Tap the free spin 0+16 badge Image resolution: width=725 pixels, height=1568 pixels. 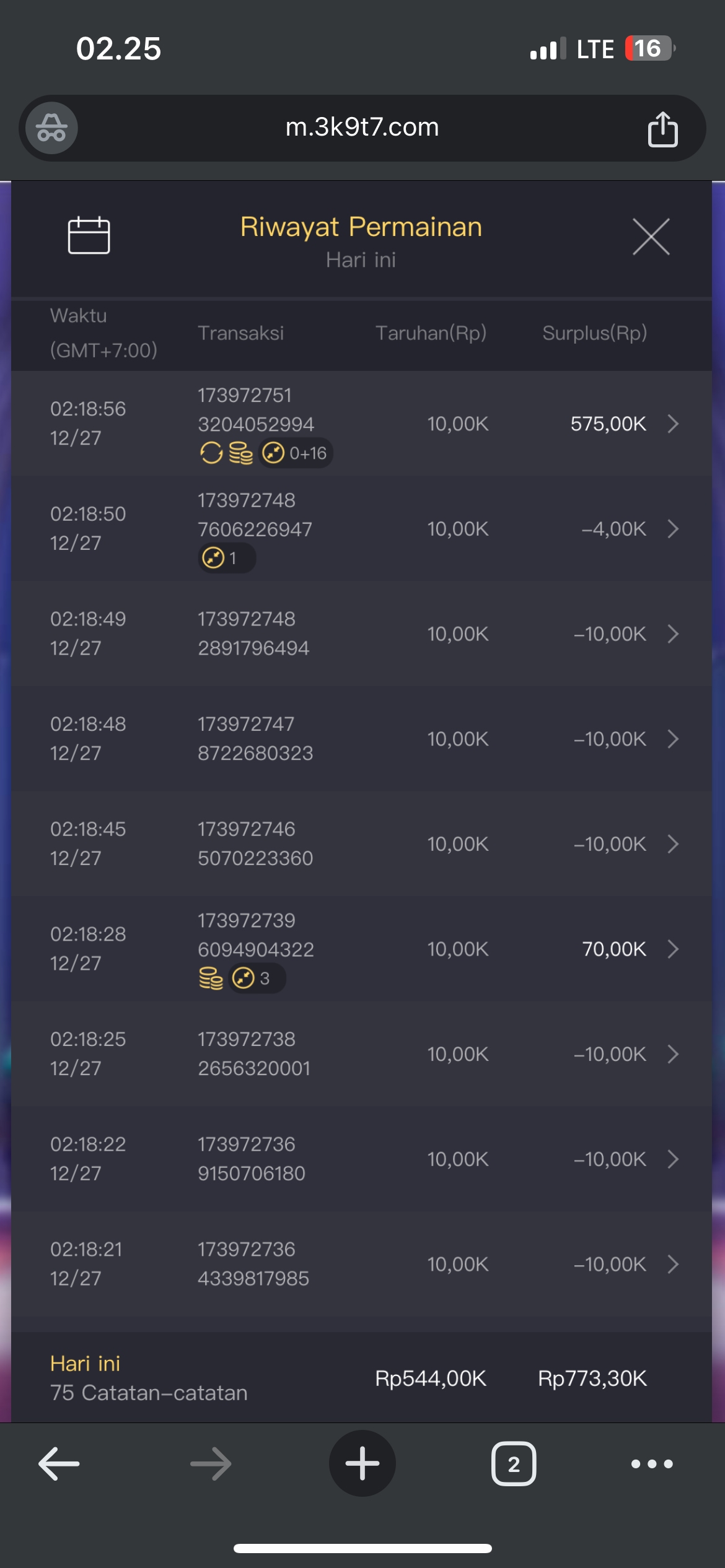click(x=296, y=453)
